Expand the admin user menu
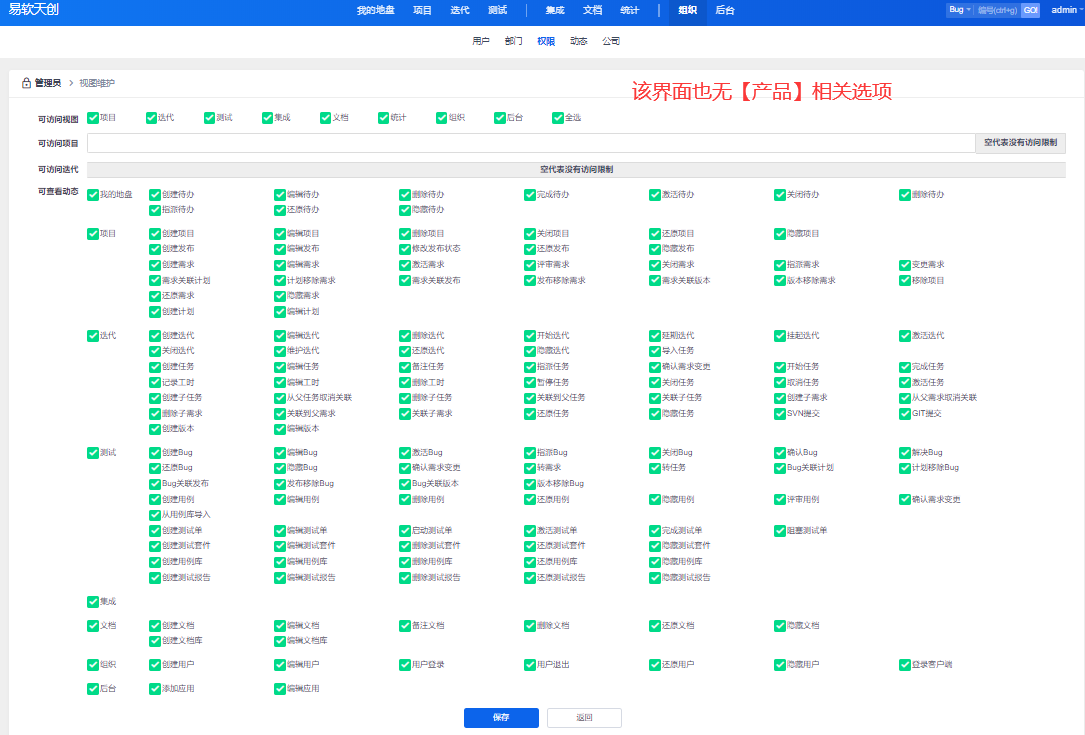Viewport: 1085px width, 735px height. click(1066, 10)
